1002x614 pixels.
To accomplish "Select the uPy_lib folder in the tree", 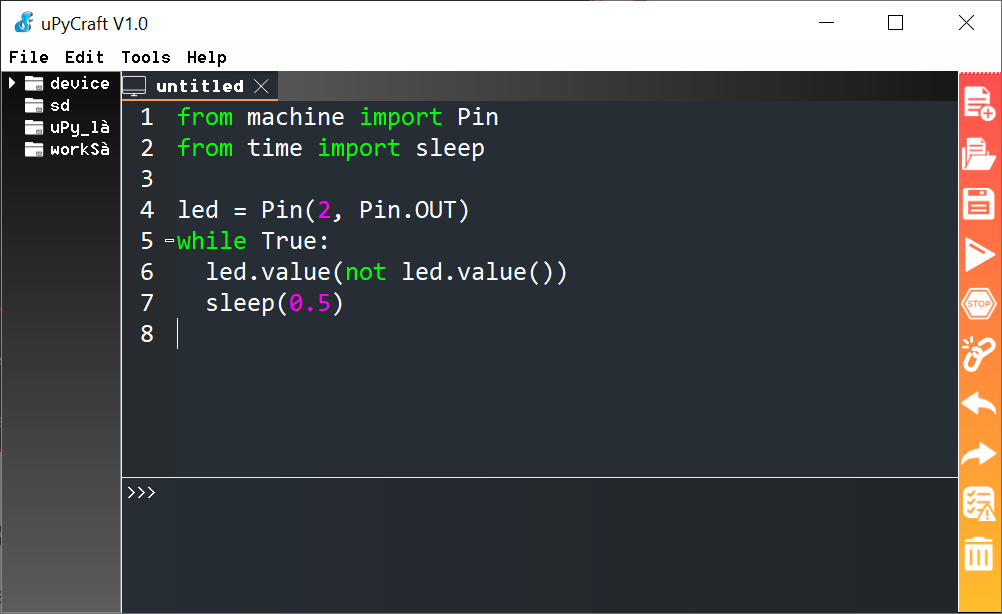I will (x=78, y=127).
